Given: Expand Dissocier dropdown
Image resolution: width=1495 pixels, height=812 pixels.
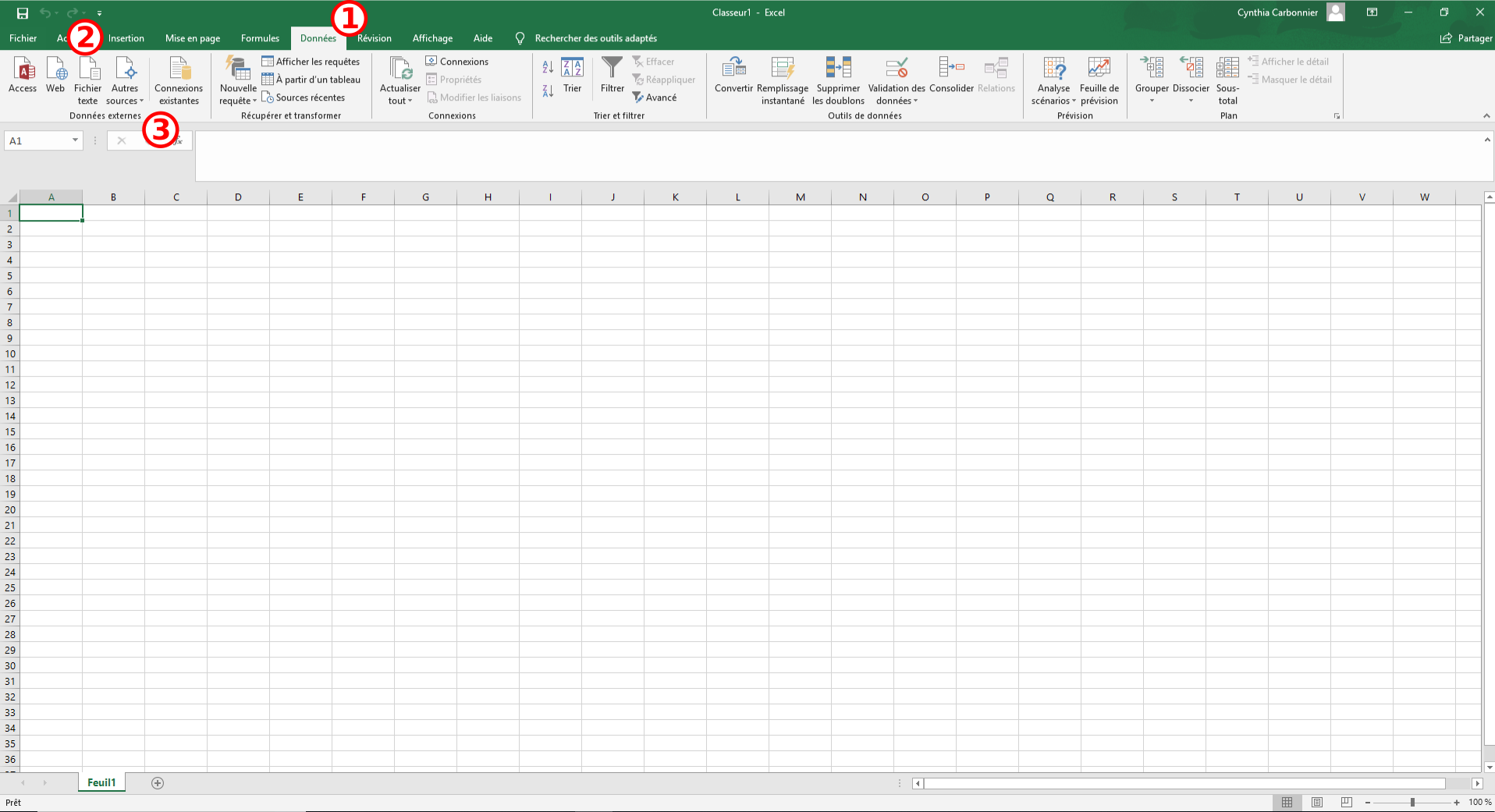Looking at the screenshot, I should [1191, 101].
